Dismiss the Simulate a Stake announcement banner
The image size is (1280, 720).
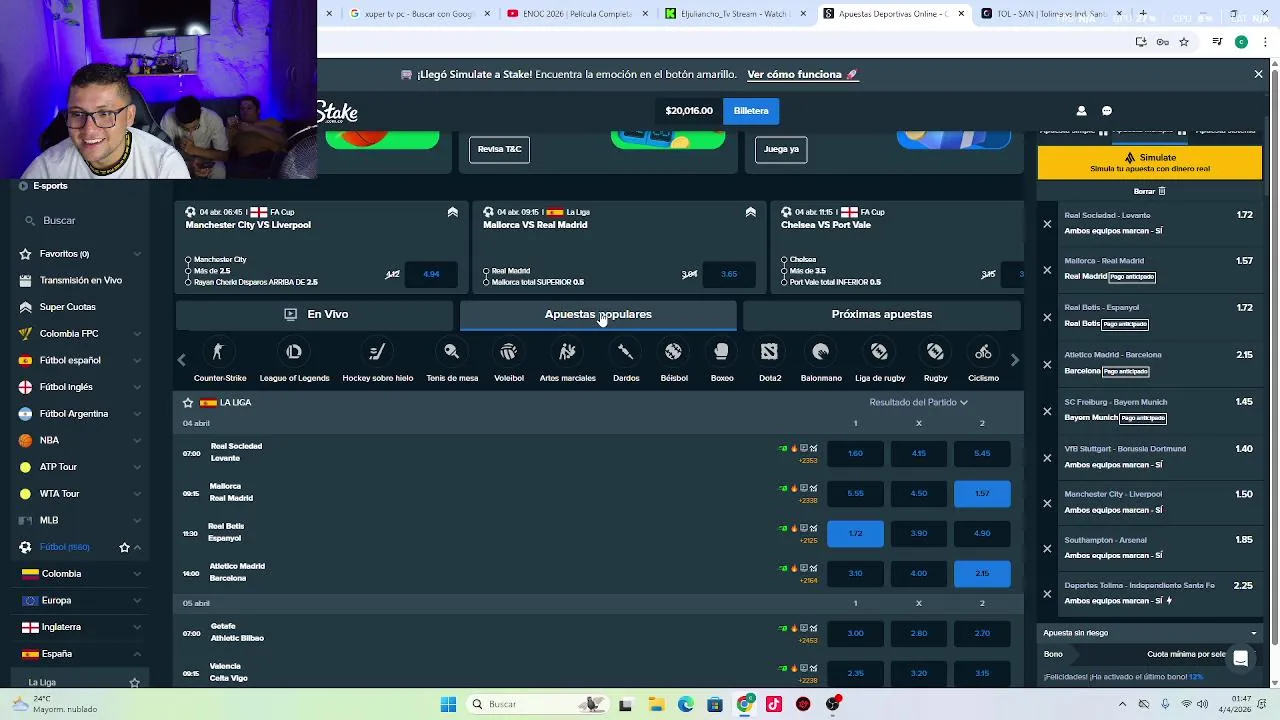pyautogui.click(x=1258, y=74)
